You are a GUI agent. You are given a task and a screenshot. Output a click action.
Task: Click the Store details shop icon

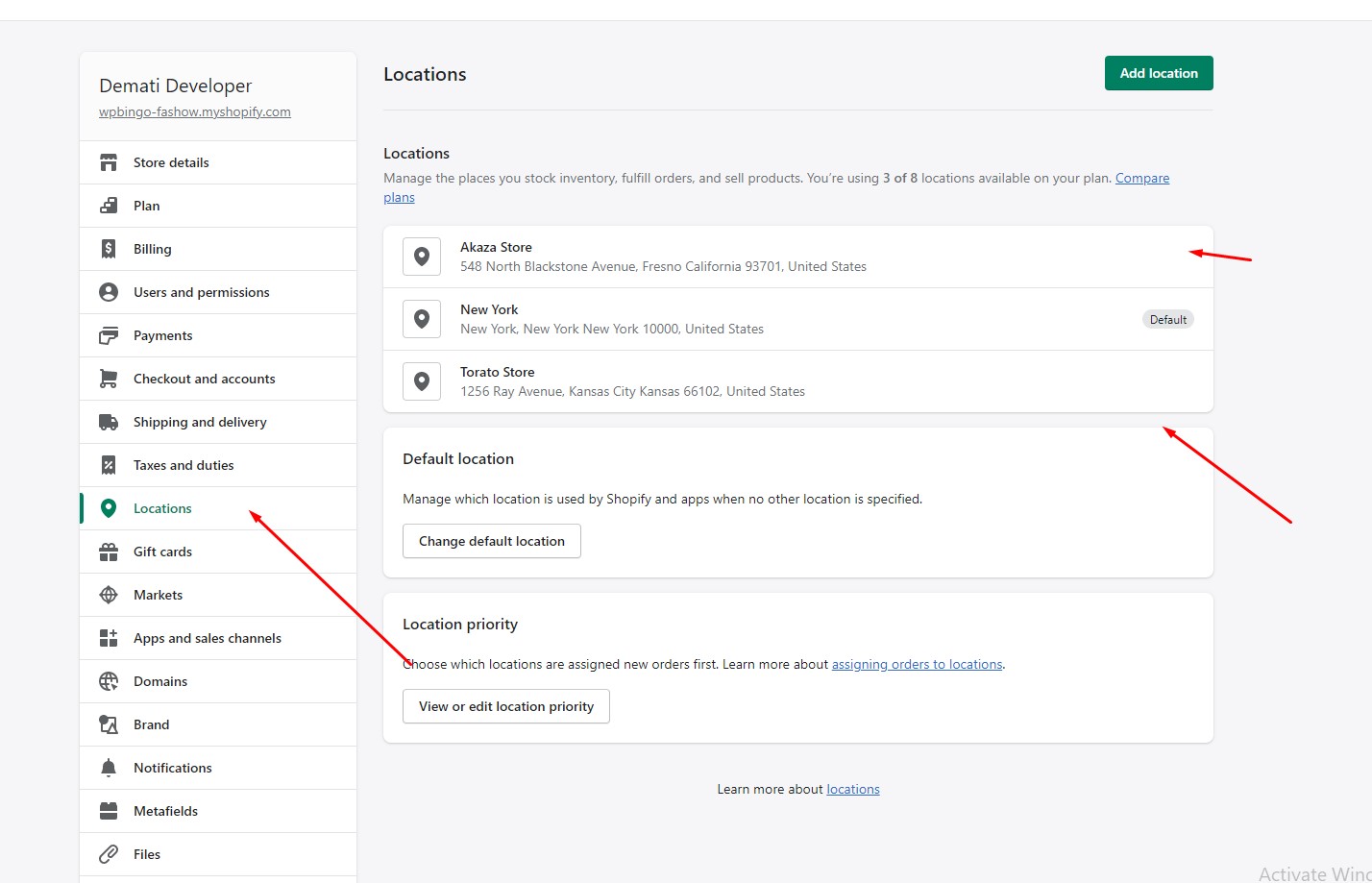pyautogui.click(x=109, y=162)
